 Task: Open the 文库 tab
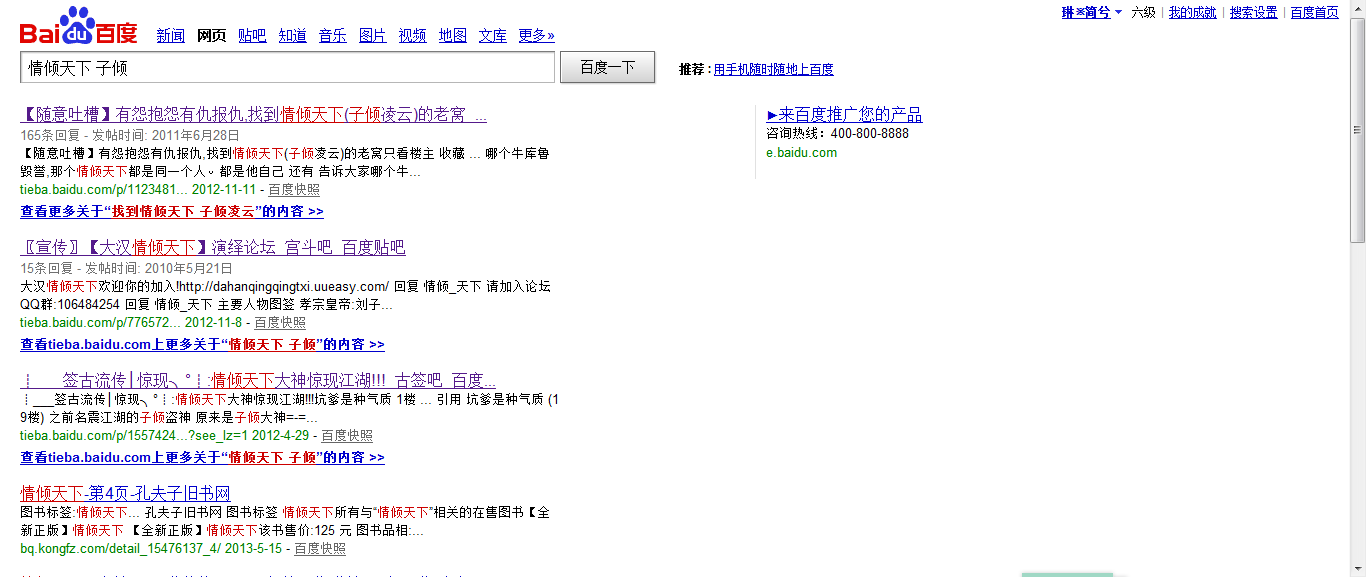492,35
